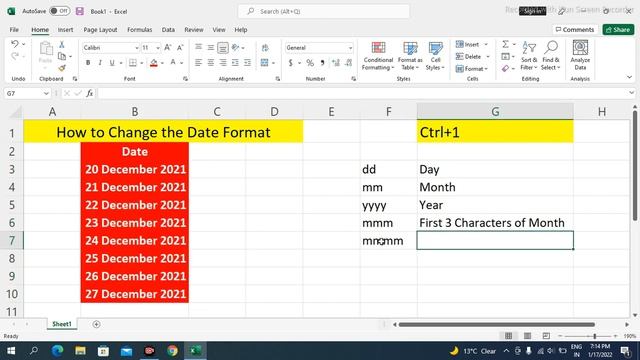Click the Copy icon
Image resolution: width=640 pixels, height=360 pixels.
(62, 56)
